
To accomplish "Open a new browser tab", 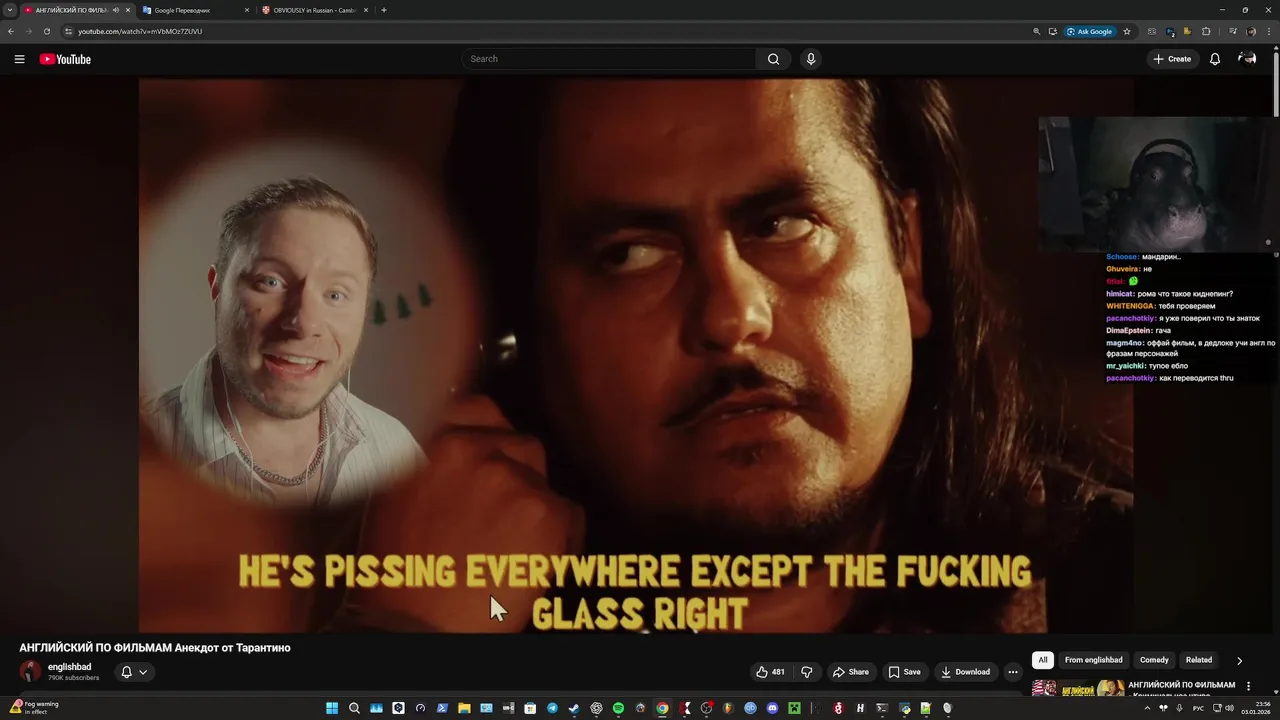I will click(384, 10).
